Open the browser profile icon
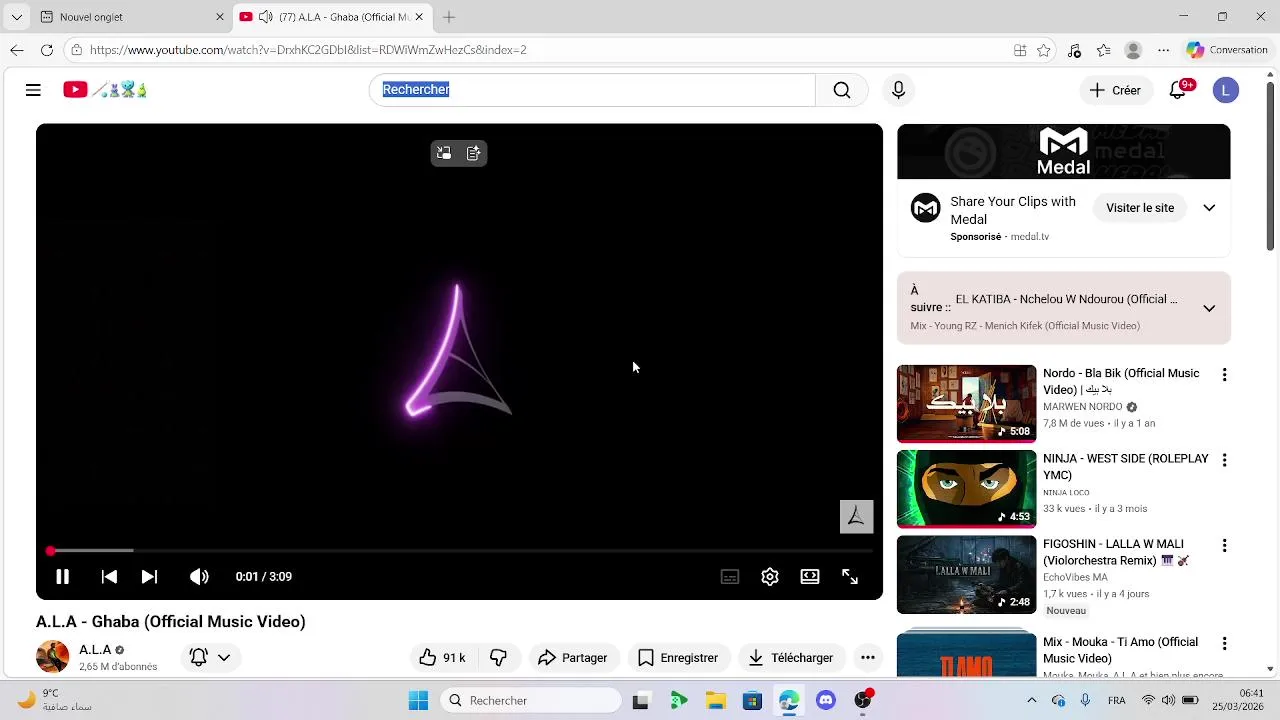Image resolution: width=1280 pixels, height=720 pixels. click(1133, 50)
